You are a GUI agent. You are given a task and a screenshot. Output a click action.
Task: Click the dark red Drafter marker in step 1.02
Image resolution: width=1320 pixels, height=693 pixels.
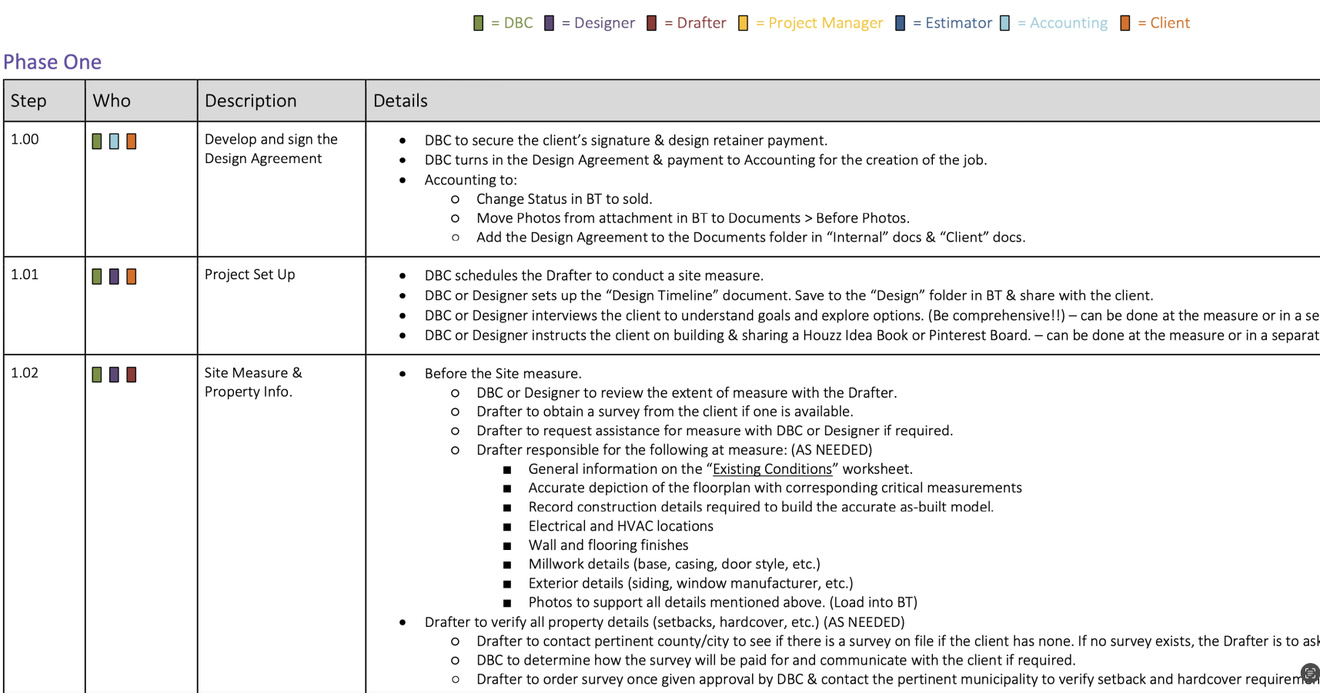tap(131, 374)
